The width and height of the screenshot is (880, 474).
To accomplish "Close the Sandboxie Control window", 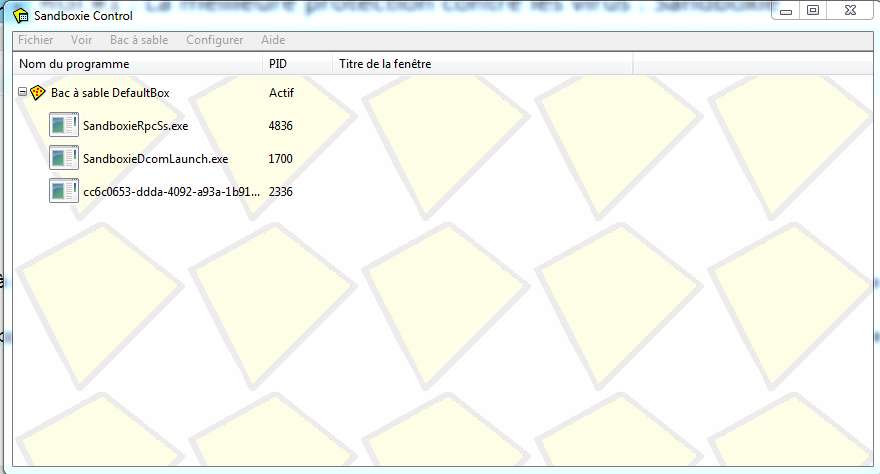I will coord(850,11).
